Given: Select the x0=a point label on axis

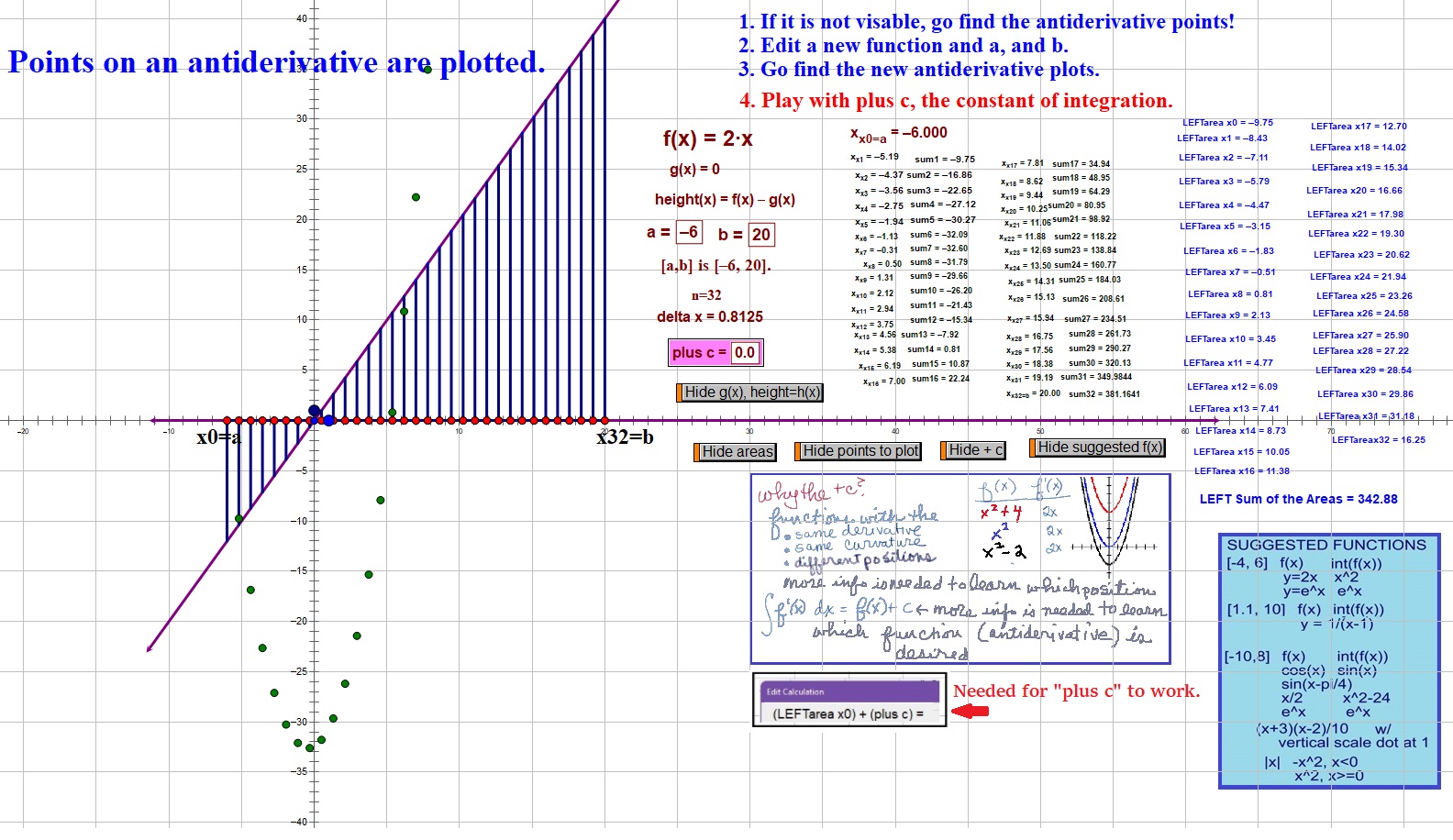Looking at the screenshot, I should [218, 438].
